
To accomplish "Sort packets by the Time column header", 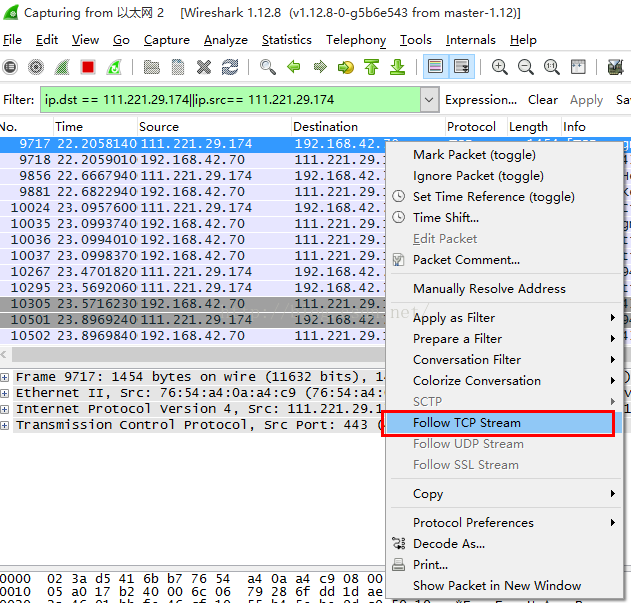I will (x=95, y=127).
